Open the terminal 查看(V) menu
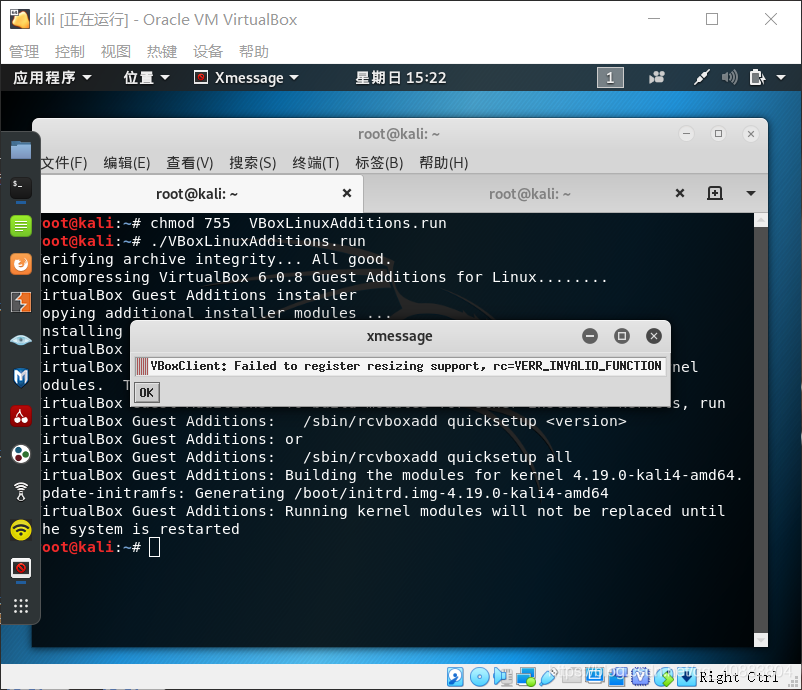 coord(190,163)
